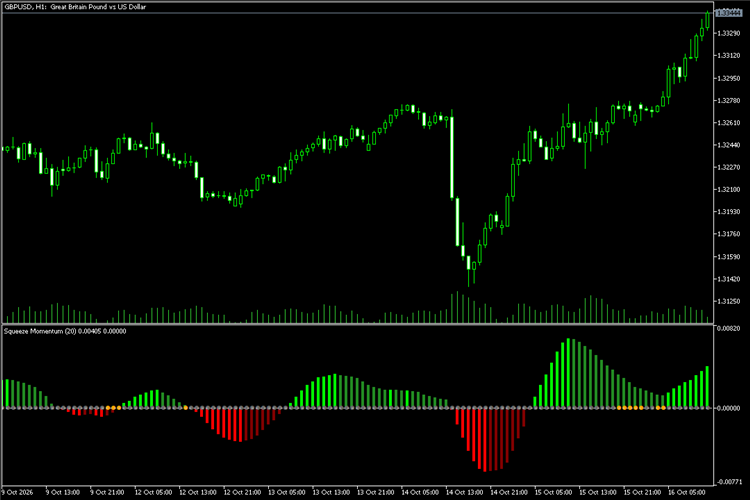750x500 pixels.
Task: Click the 0.00820 indicator scale value
Action: pos(728,328)
